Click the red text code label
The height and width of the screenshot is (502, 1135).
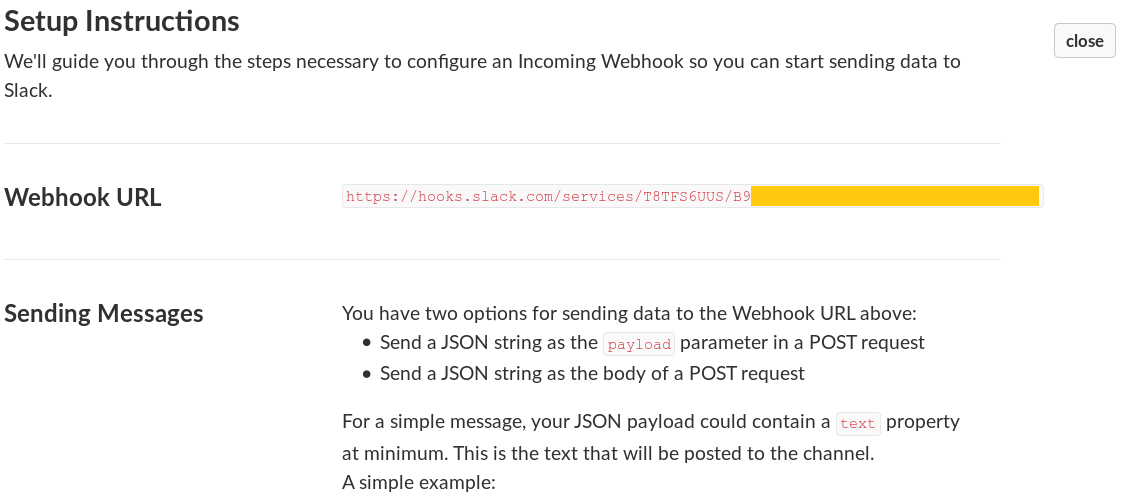click(857, 423)
